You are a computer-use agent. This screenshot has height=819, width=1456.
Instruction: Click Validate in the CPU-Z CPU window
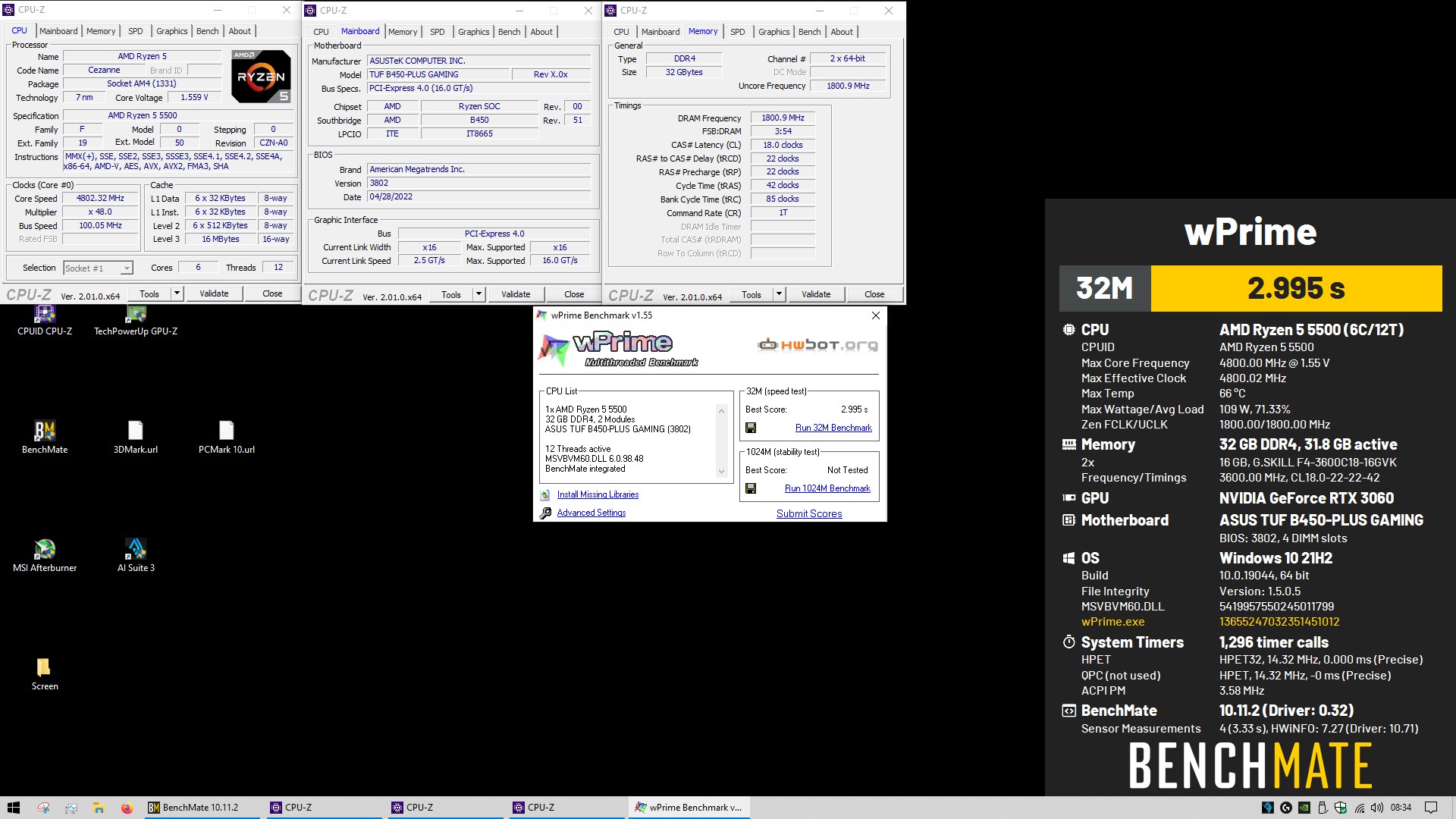[214, 293]
